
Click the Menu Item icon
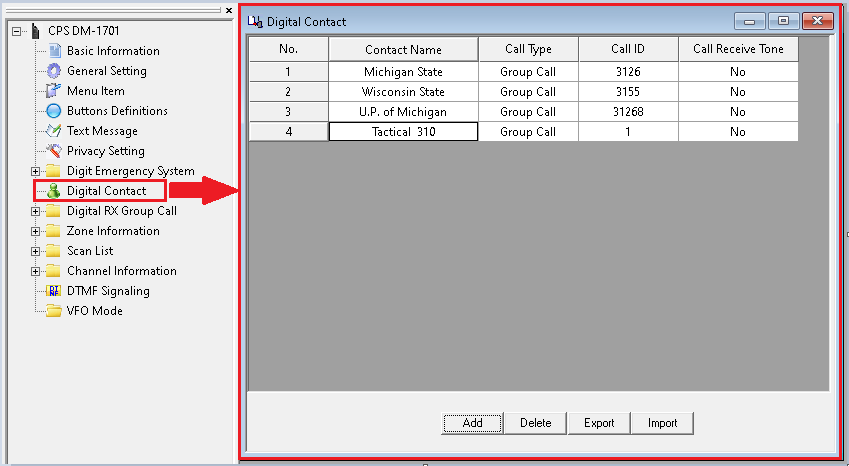click(x=54, y=91)
